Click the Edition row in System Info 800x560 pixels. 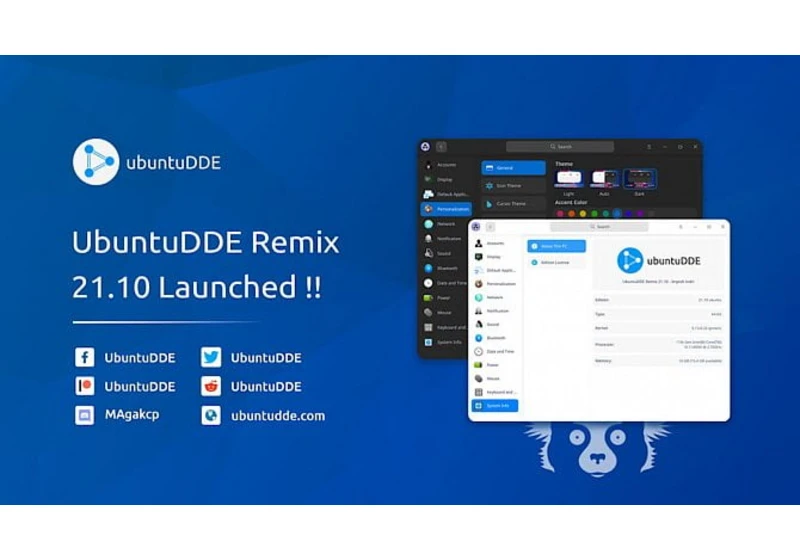658,300
